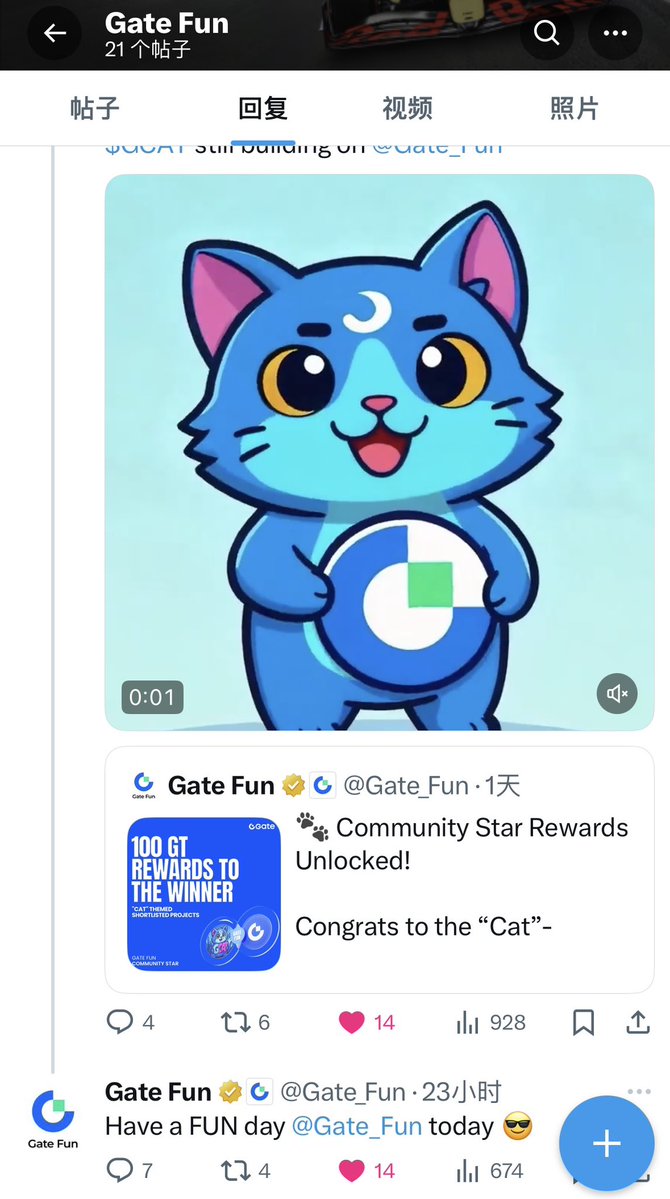Follow the @Gate_Fun mention link
670x1199 pixels.
(356, 1126)
